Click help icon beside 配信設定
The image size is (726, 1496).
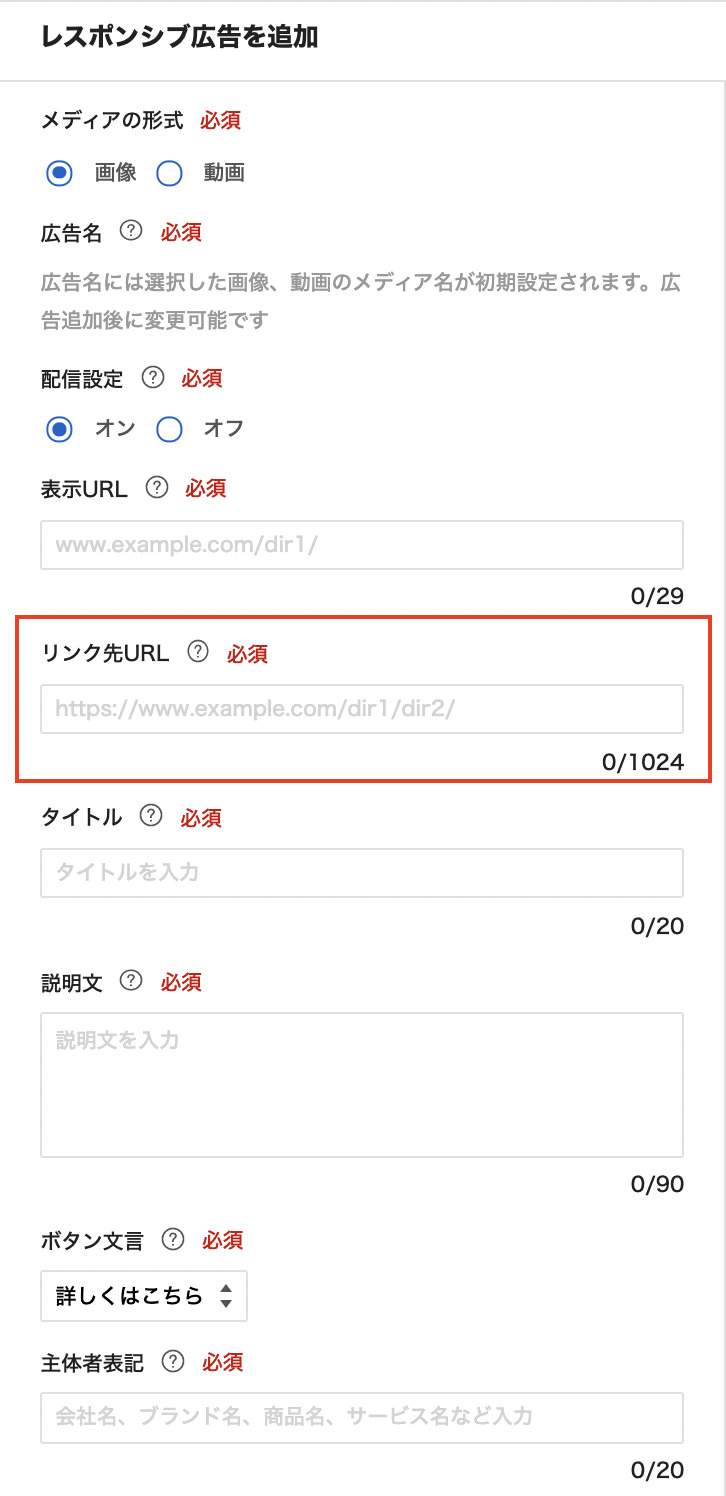[152, 378]
